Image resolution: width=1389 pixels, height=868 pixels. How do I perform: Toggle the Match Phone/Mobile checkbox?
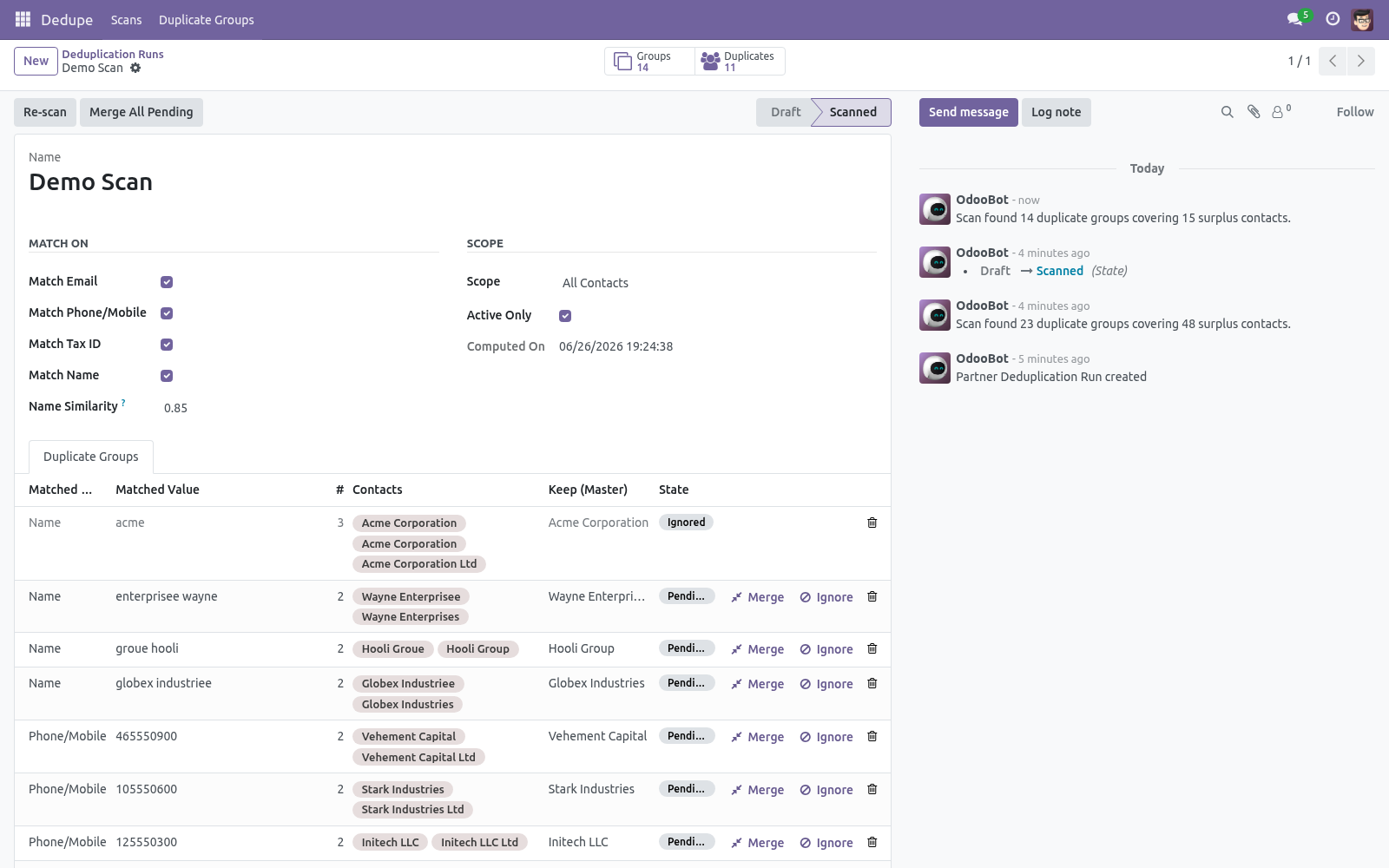pos(167,313)
